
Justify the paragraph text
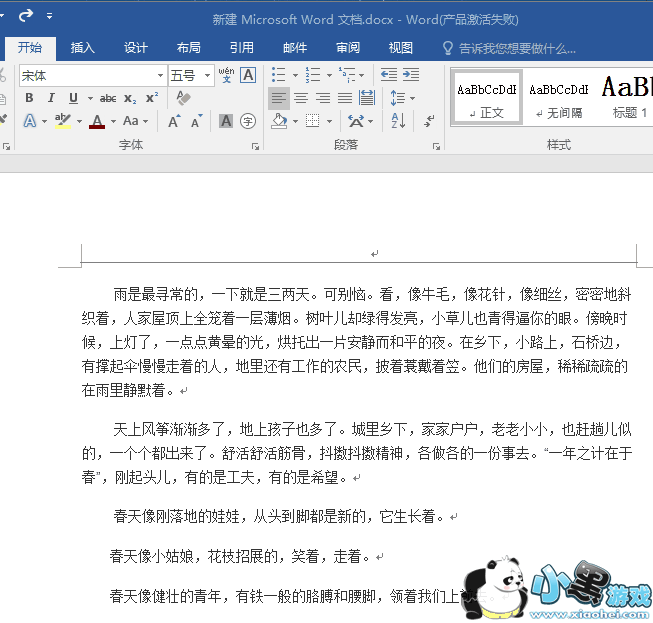point(345,98)
